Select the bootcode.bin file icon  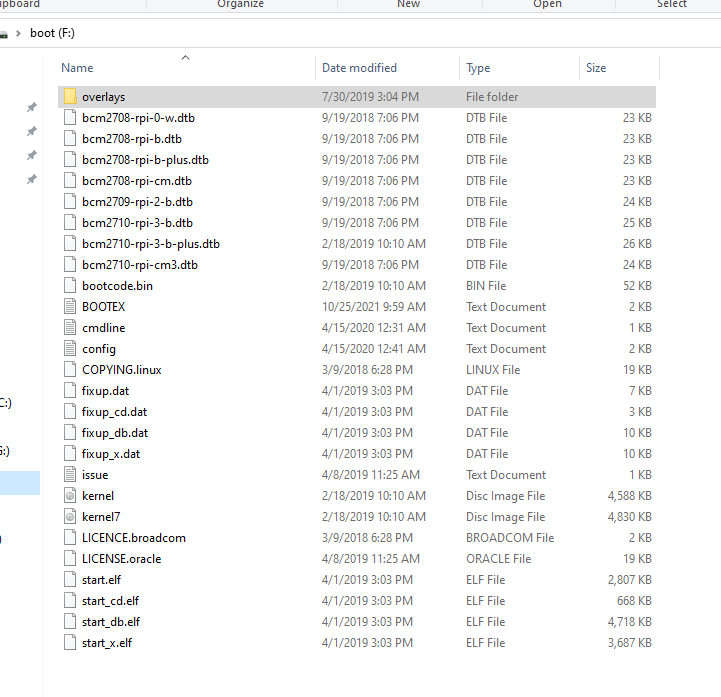[x=69, y=286]
